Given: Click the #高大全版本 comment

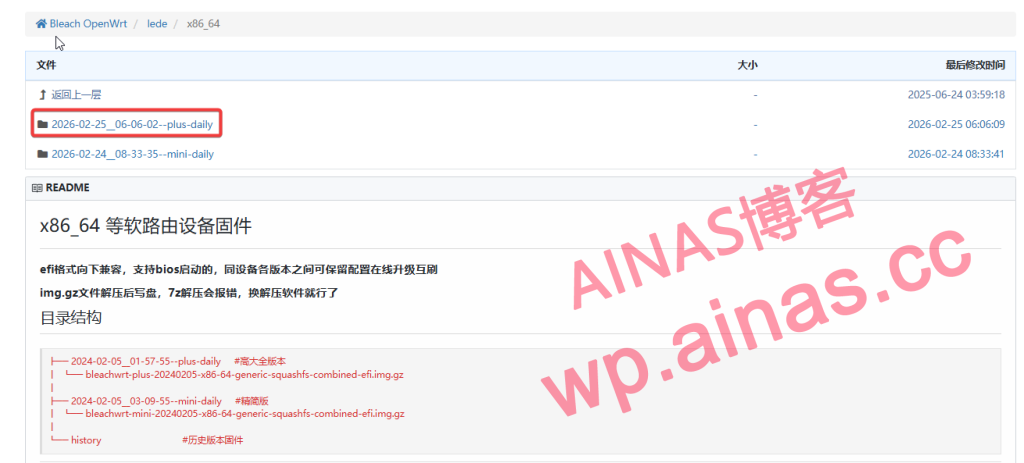Looking at the screenshot, I should (259, 361).
